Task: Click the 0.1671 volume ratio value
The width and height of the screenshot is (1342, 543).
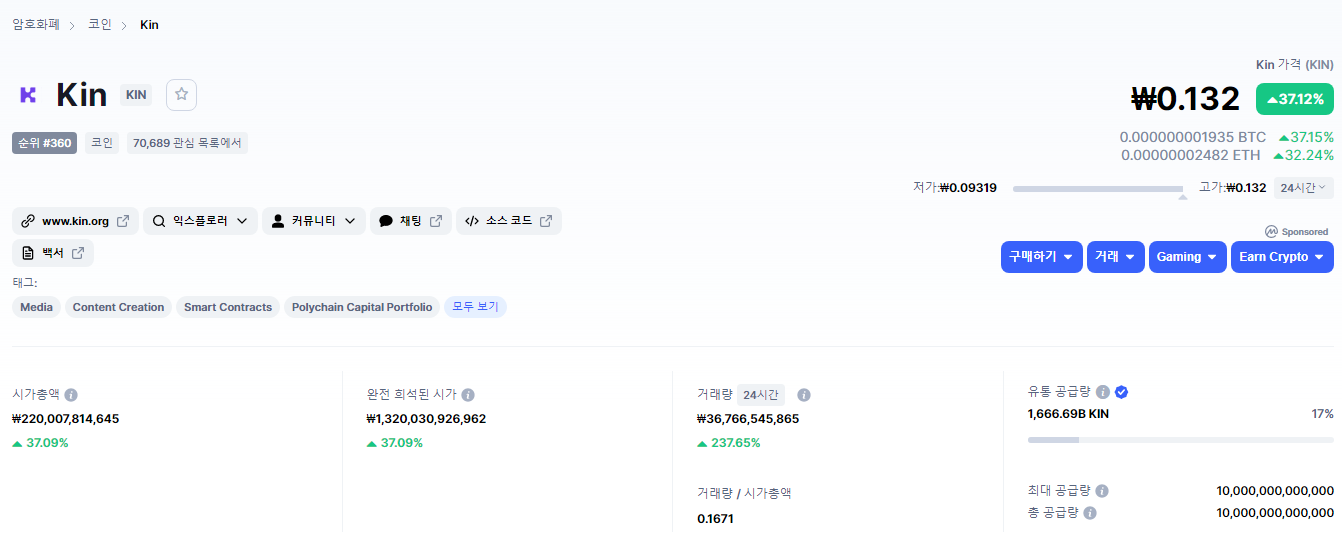Action: [715, 519]
